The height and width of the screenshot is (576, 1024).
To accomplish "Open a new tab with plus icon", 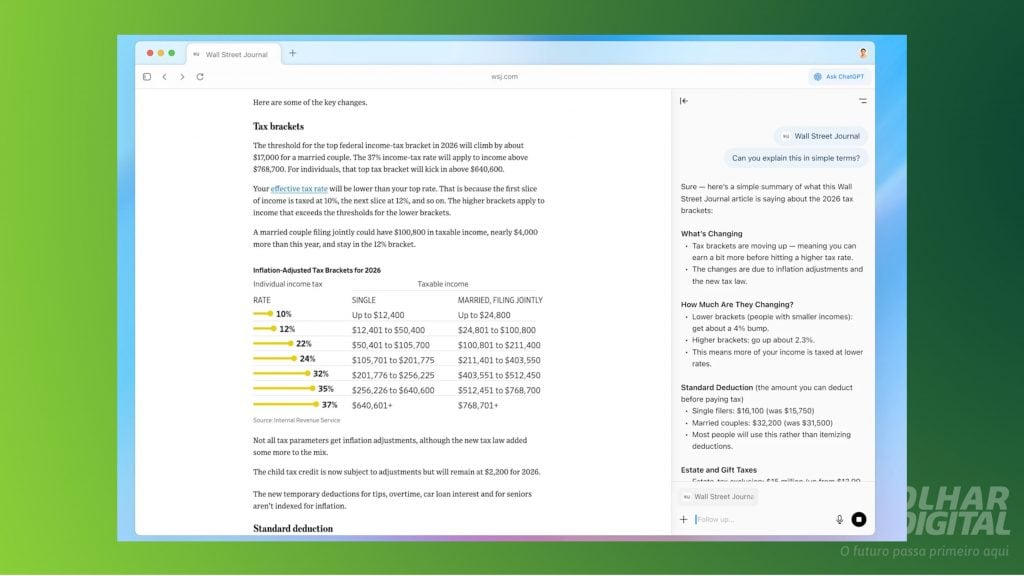I will click(292, 53).
